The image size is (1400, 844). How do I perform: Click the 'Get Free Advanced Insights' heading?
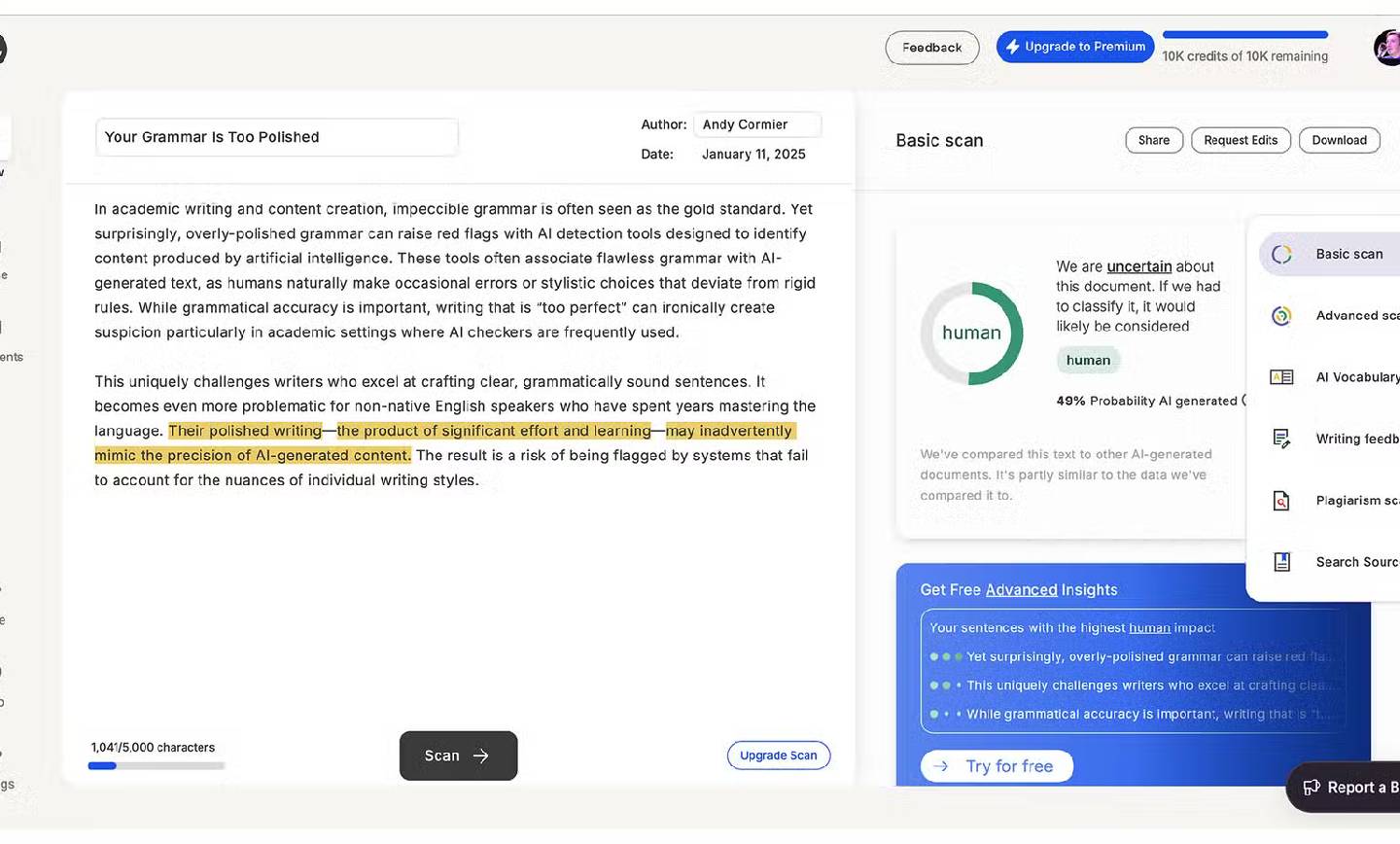tap(1018, 590)
